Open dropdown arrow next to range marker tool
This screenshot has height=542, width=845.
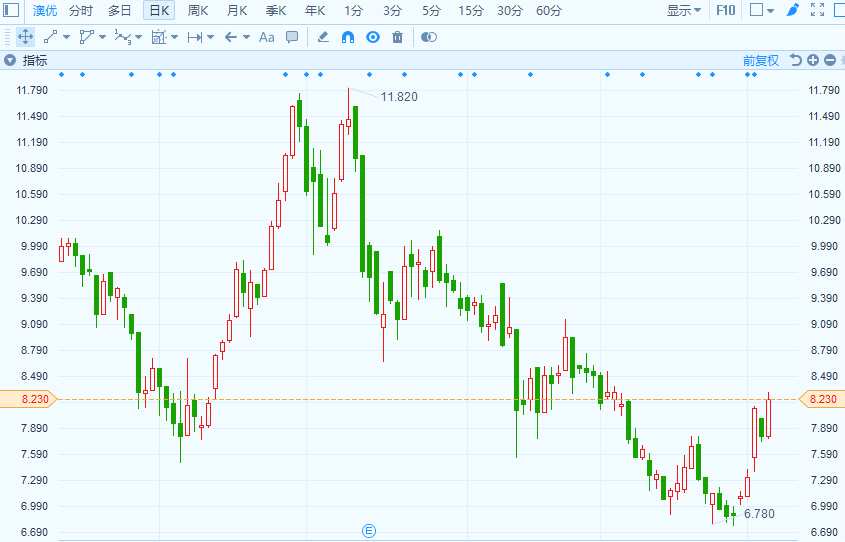210,37
